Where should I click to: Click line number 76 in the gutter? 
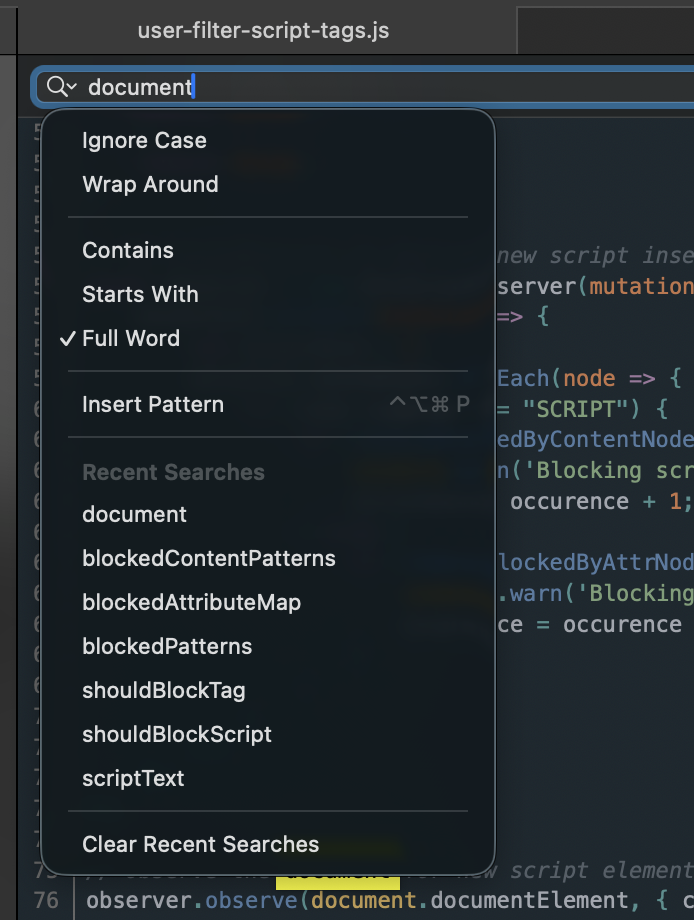46,900
